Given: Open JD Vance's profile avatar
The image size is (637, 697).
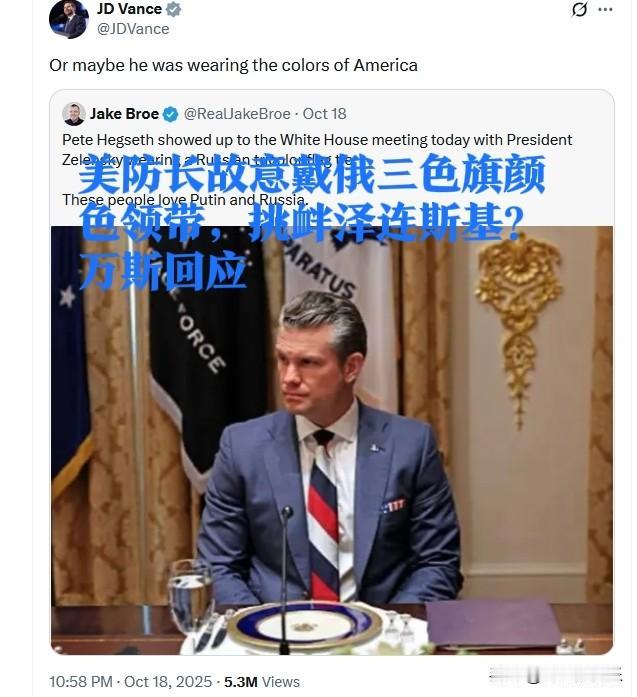Looking at the screenshot, I should pyautogui.click(x=68, y=19).
